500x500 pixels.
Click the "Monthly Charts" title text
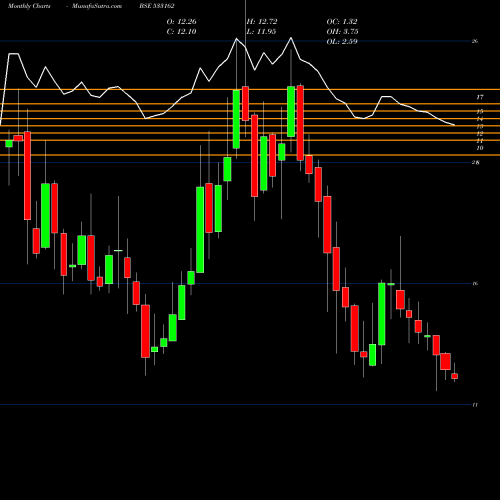pos(29,6)
